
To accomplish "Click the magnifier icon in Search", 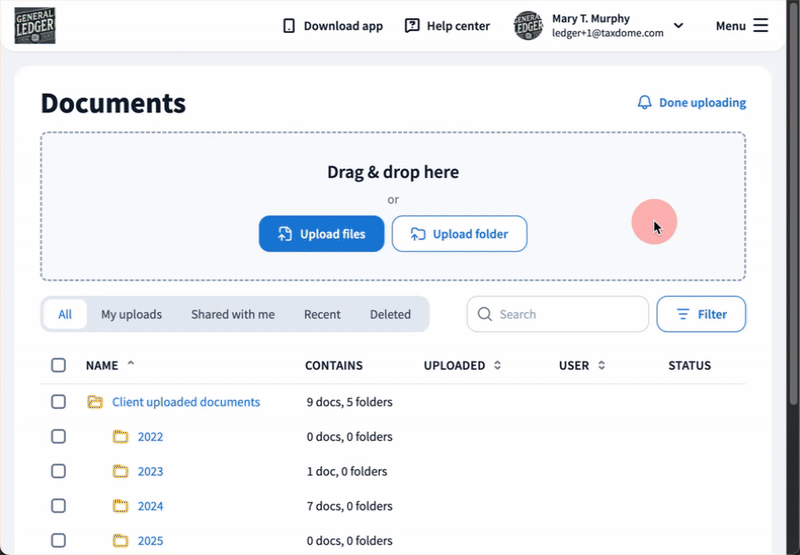I will [485, 314].
